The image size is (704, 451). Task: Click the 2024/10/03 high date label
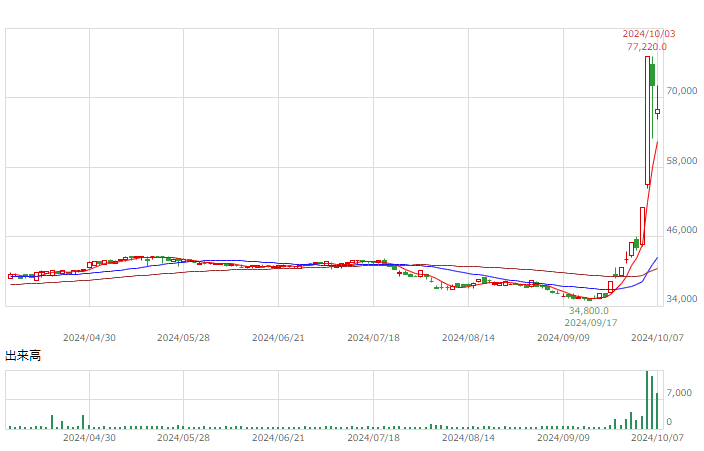pos(649,34)
